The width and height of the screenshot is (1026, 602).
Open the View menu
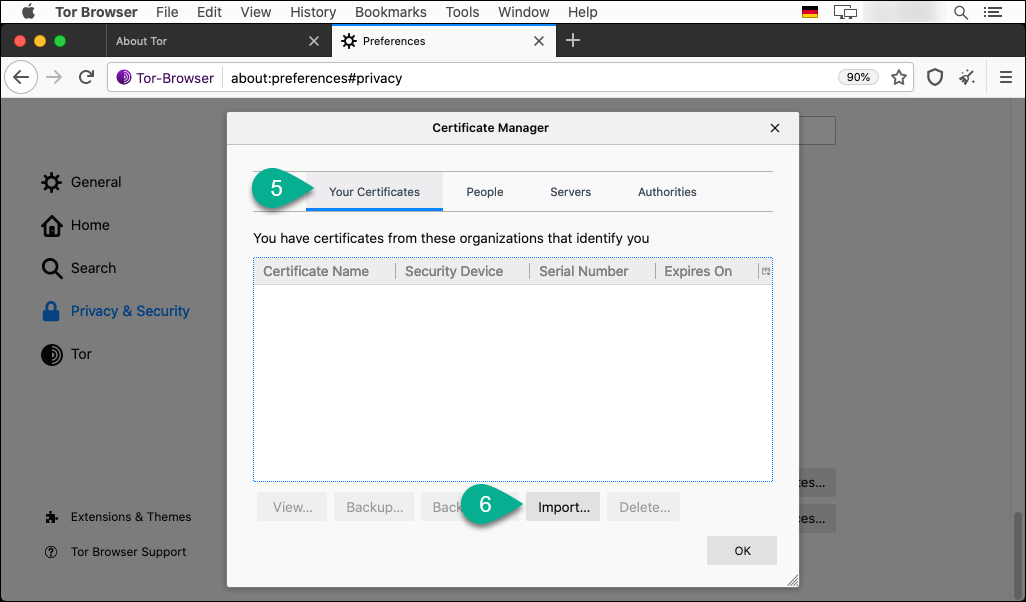255,12
